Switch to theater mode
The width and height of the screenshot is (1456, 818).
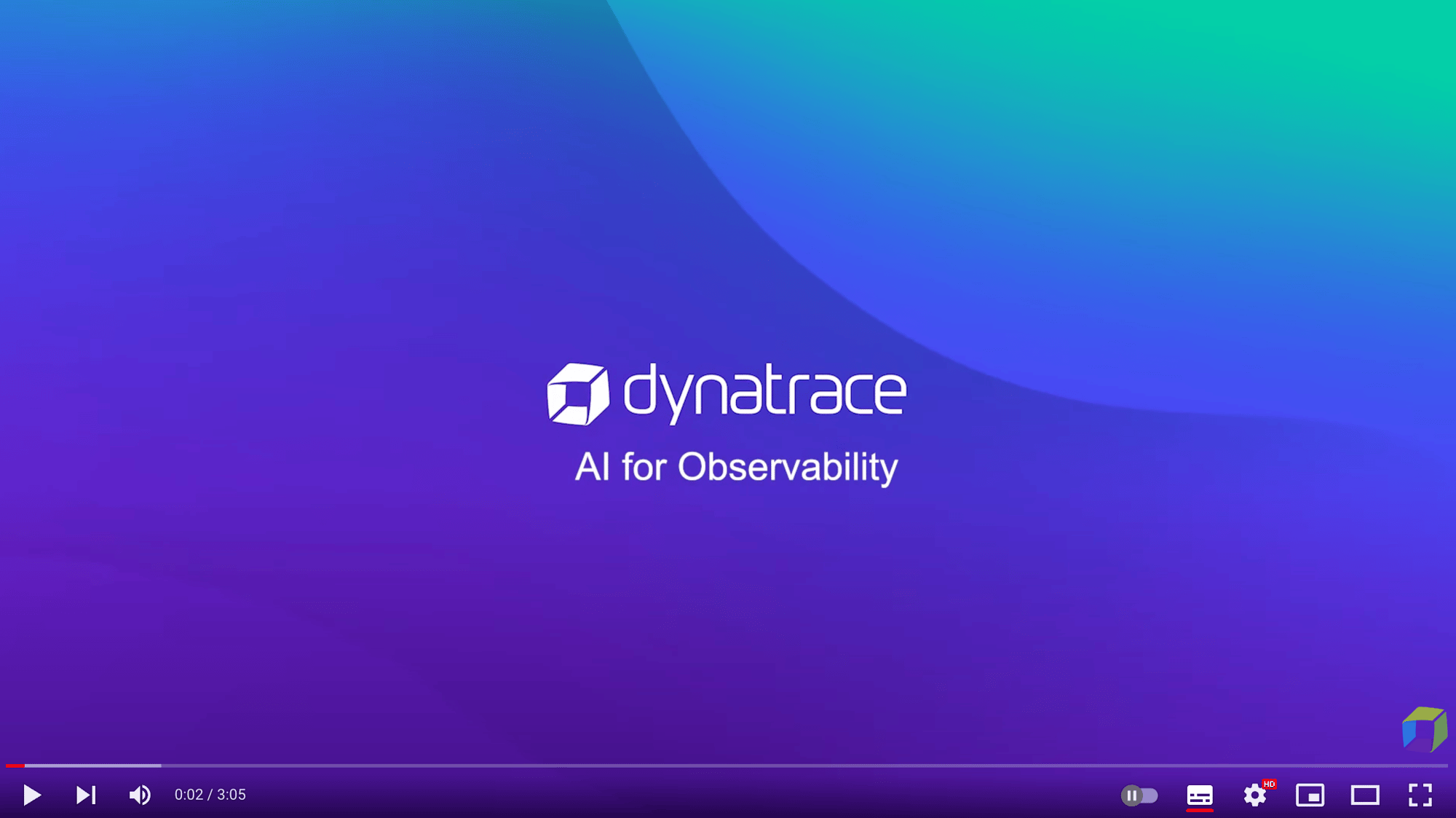1365,795
